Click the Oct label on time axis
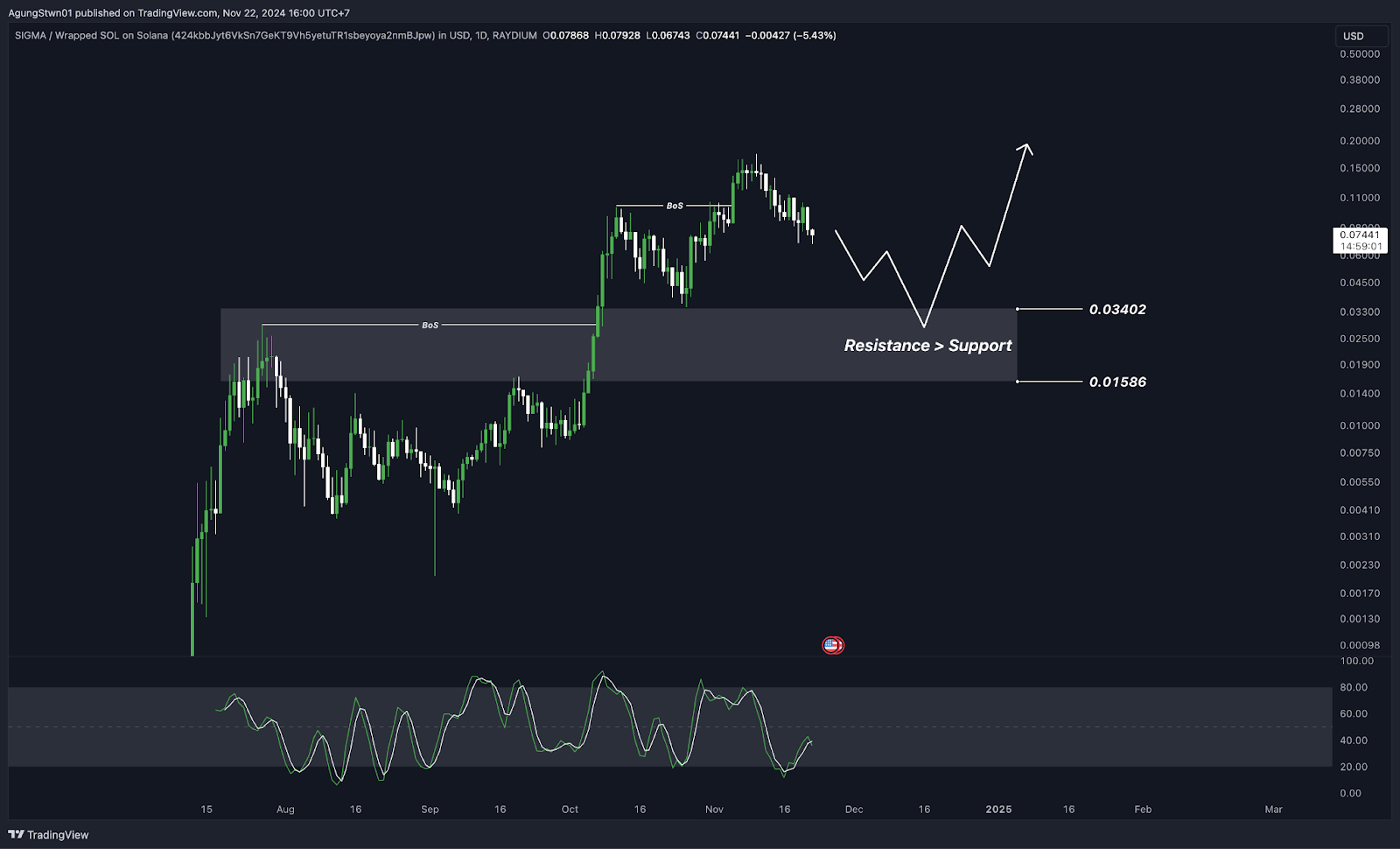Screen dimensions: 1400x849 (570, 810)
